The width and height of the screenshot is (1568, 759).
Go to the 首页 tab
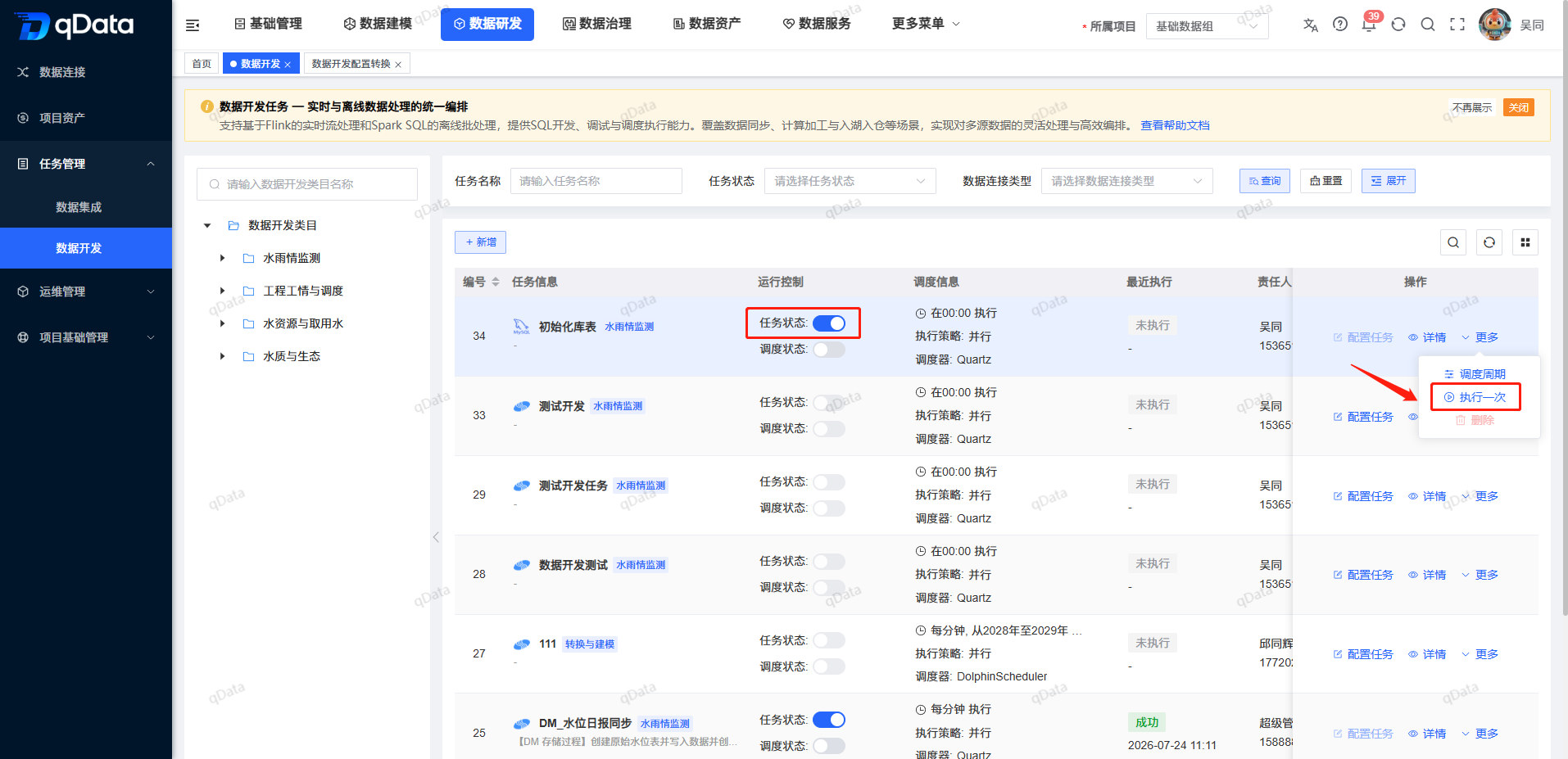click(202, 64)
